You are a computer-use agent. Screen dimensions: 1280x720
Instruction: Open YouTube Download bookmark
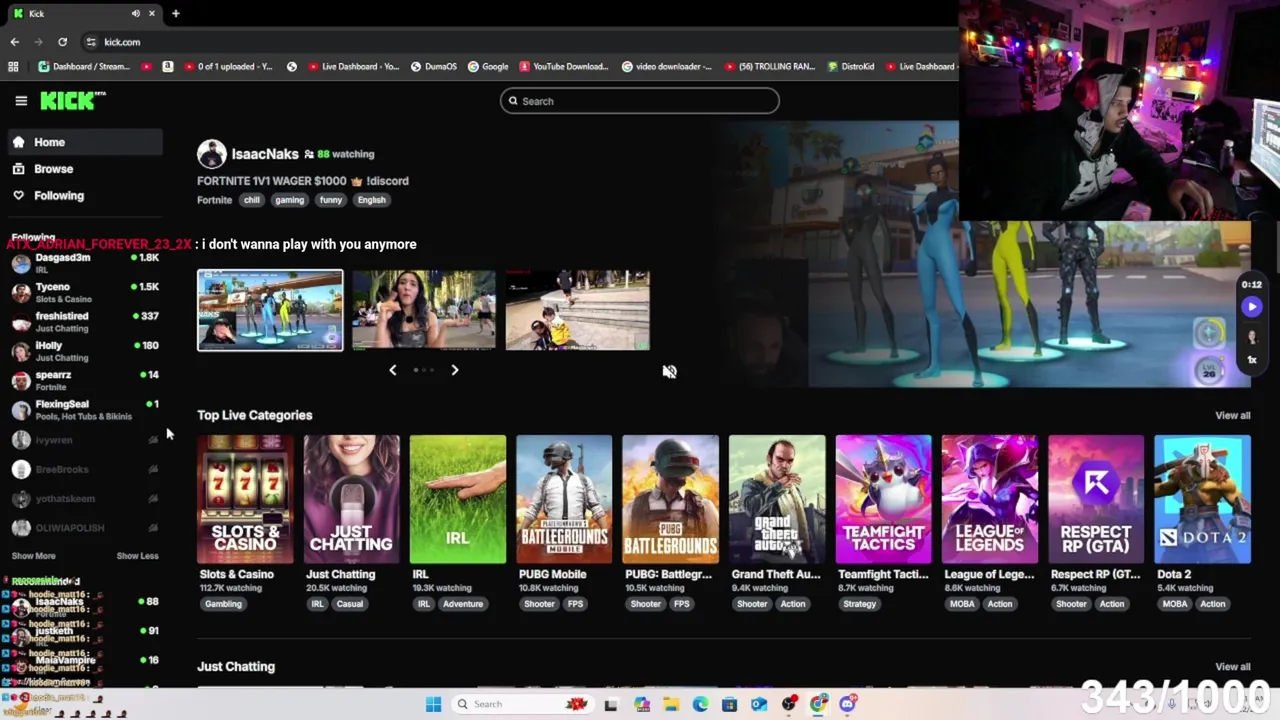click(564, 66)
